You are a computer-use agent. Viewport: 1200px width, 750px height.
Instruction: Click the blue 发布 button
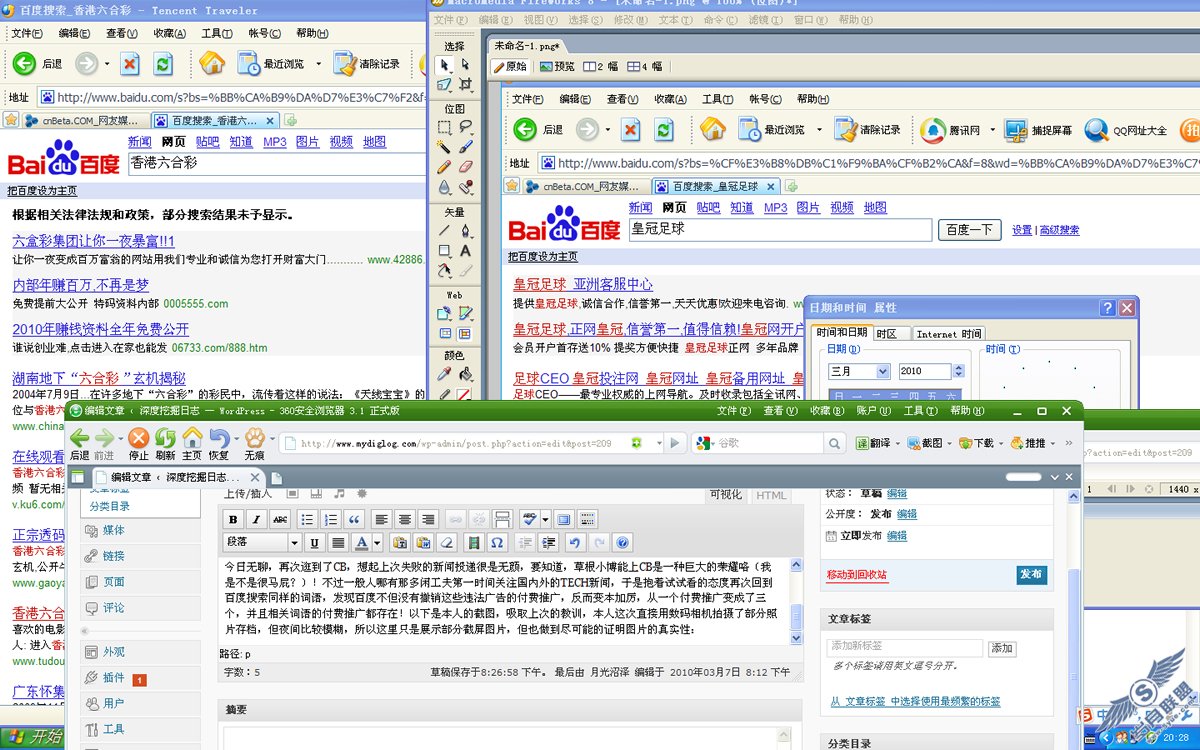1031,574
